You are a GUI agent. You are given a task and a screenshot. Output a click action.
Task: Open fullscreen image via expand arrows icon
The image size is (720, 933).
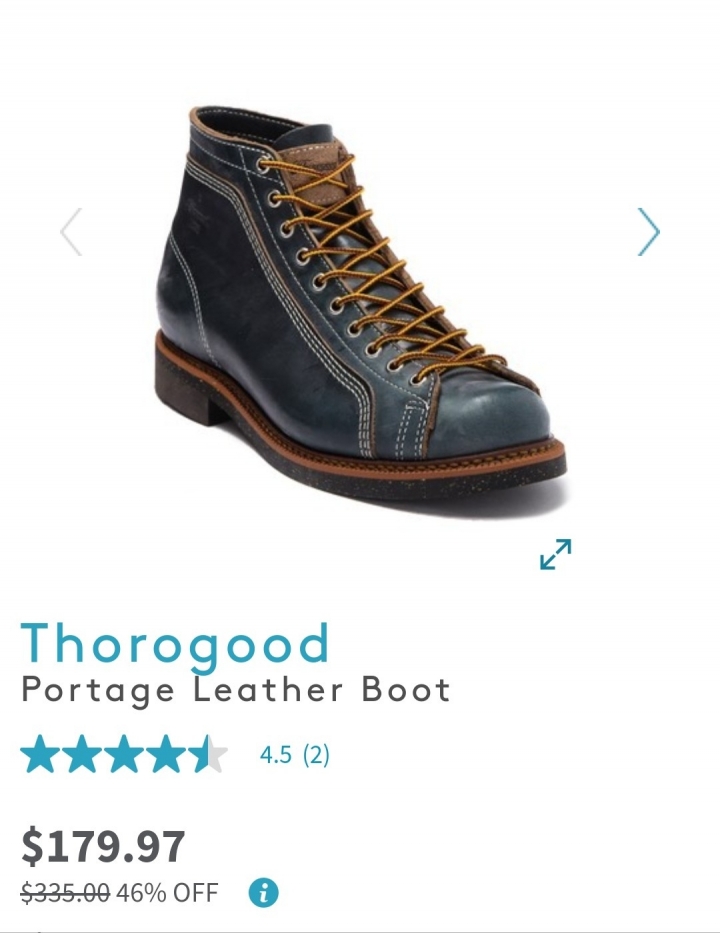coord(556,554)
